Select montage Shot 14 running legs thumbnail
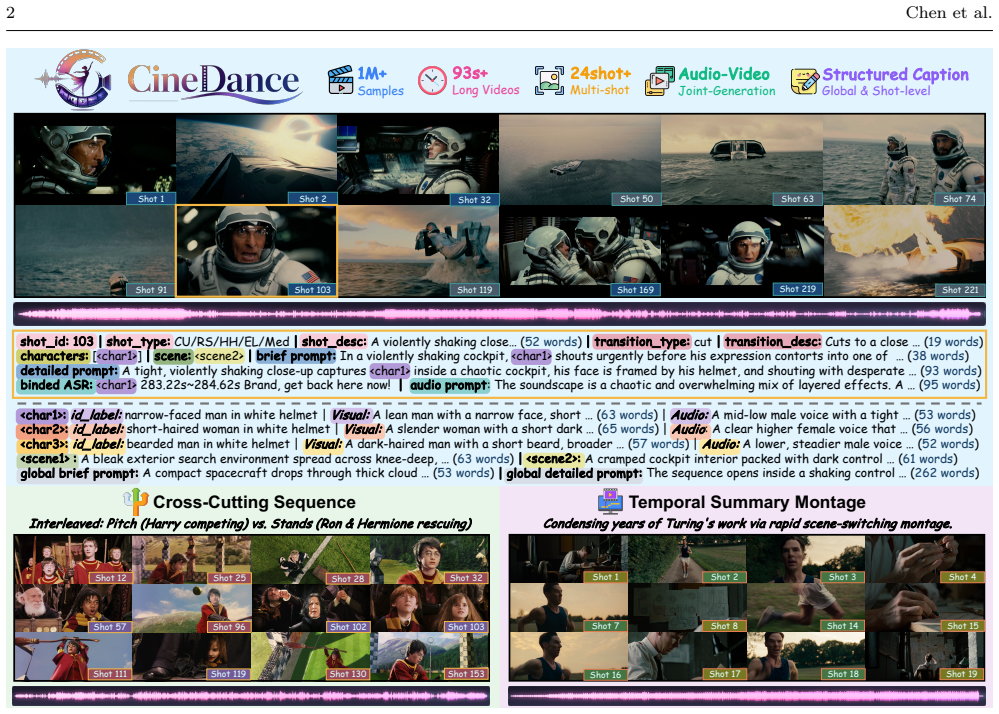This screenshot has width=999, height=714. pyautogui.click(x=806, y=608)
